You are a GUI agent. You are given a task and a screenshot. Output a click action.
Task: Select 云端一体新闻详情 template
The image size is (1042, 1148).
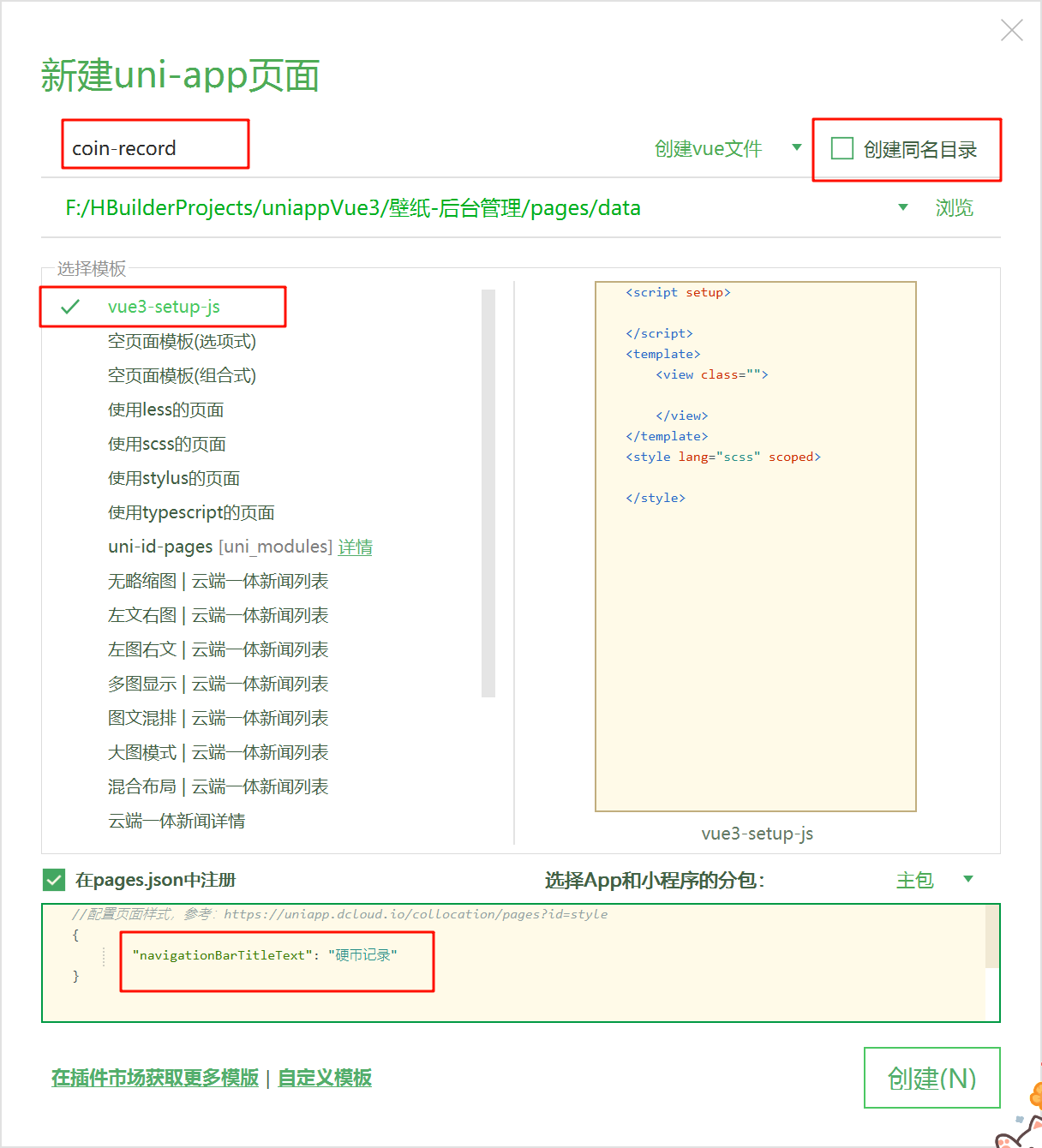click(177, 821)
